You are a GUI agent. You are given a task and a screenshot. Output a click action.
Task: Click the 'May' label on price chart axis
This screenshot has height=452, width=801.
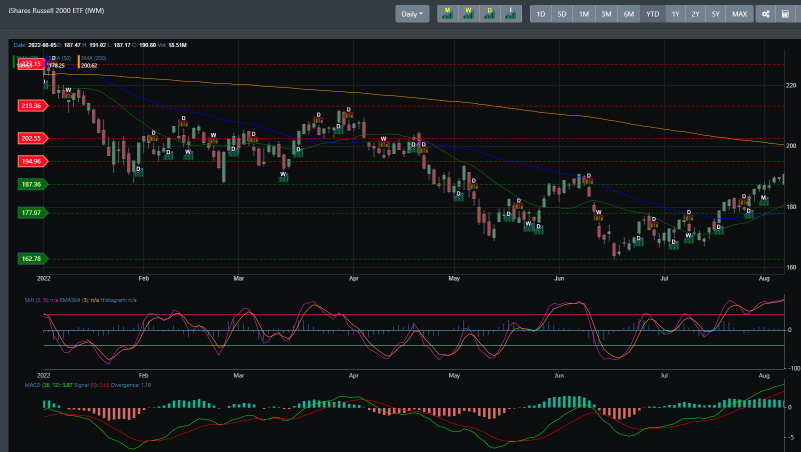point(454,278)
